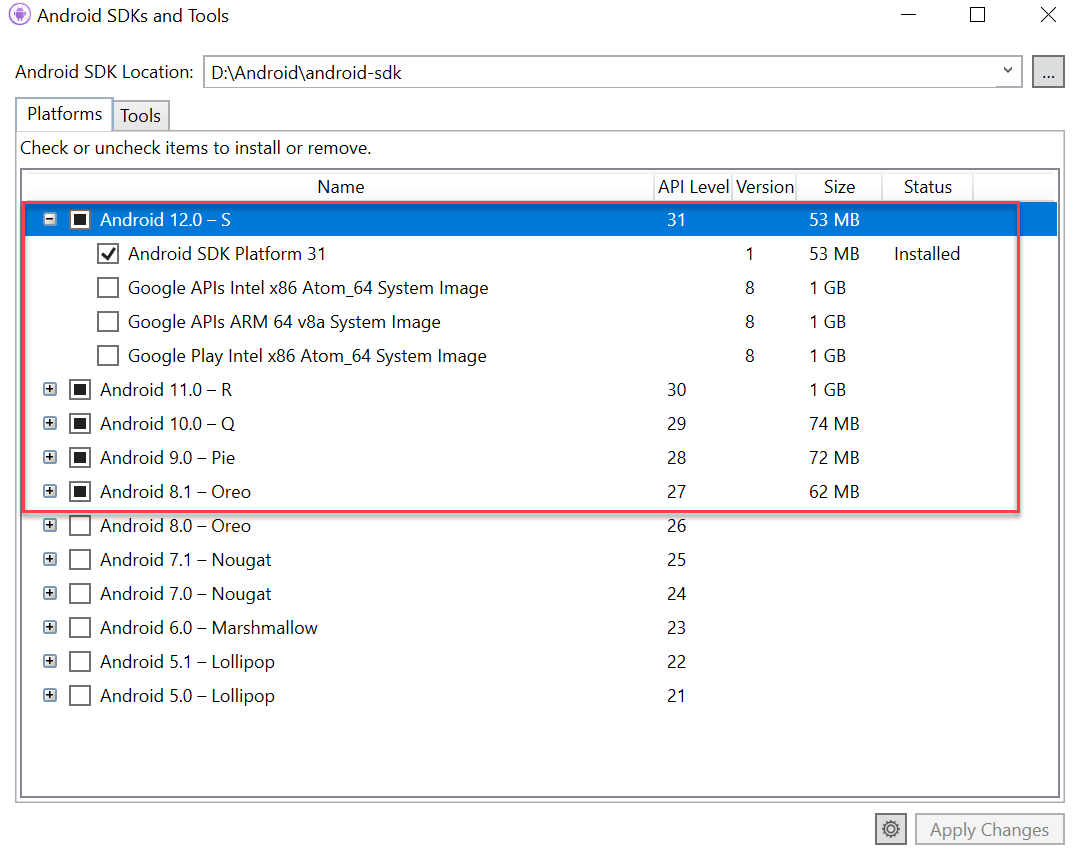
Task: Expand the Android 11.0 – R entry
Action: coord(49,389)
